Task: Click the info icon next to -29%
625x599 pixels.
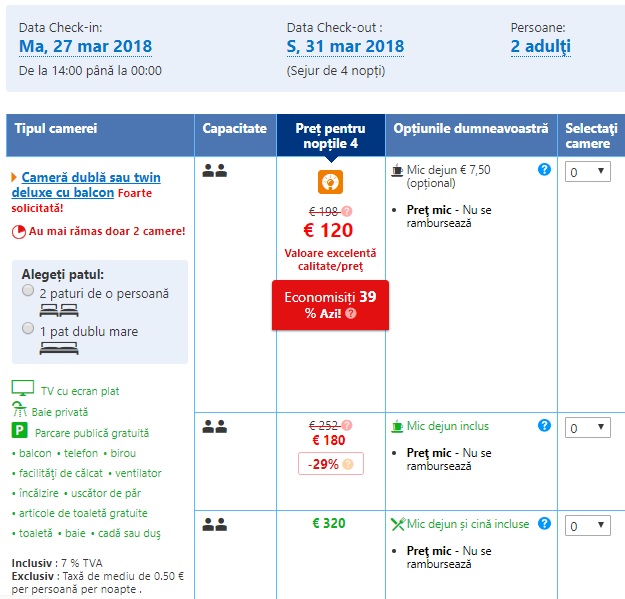Action: (x=346, y=464)
